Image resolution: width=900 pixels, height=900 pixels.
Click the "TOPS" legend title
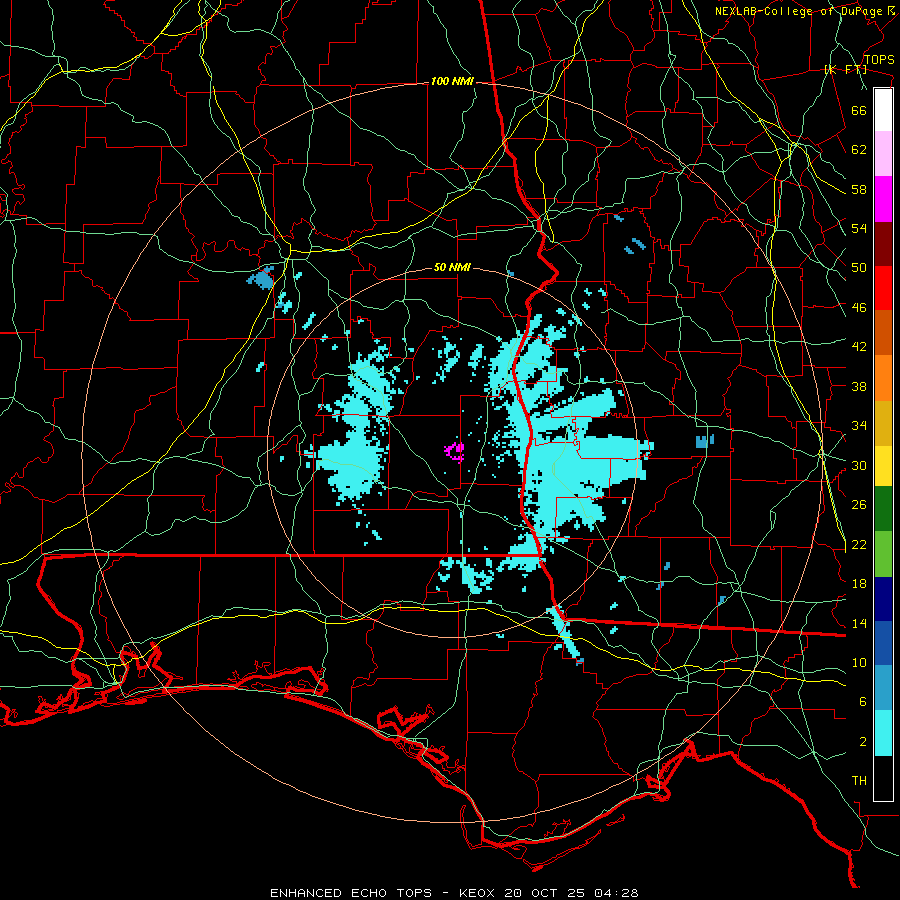[879, 60]
